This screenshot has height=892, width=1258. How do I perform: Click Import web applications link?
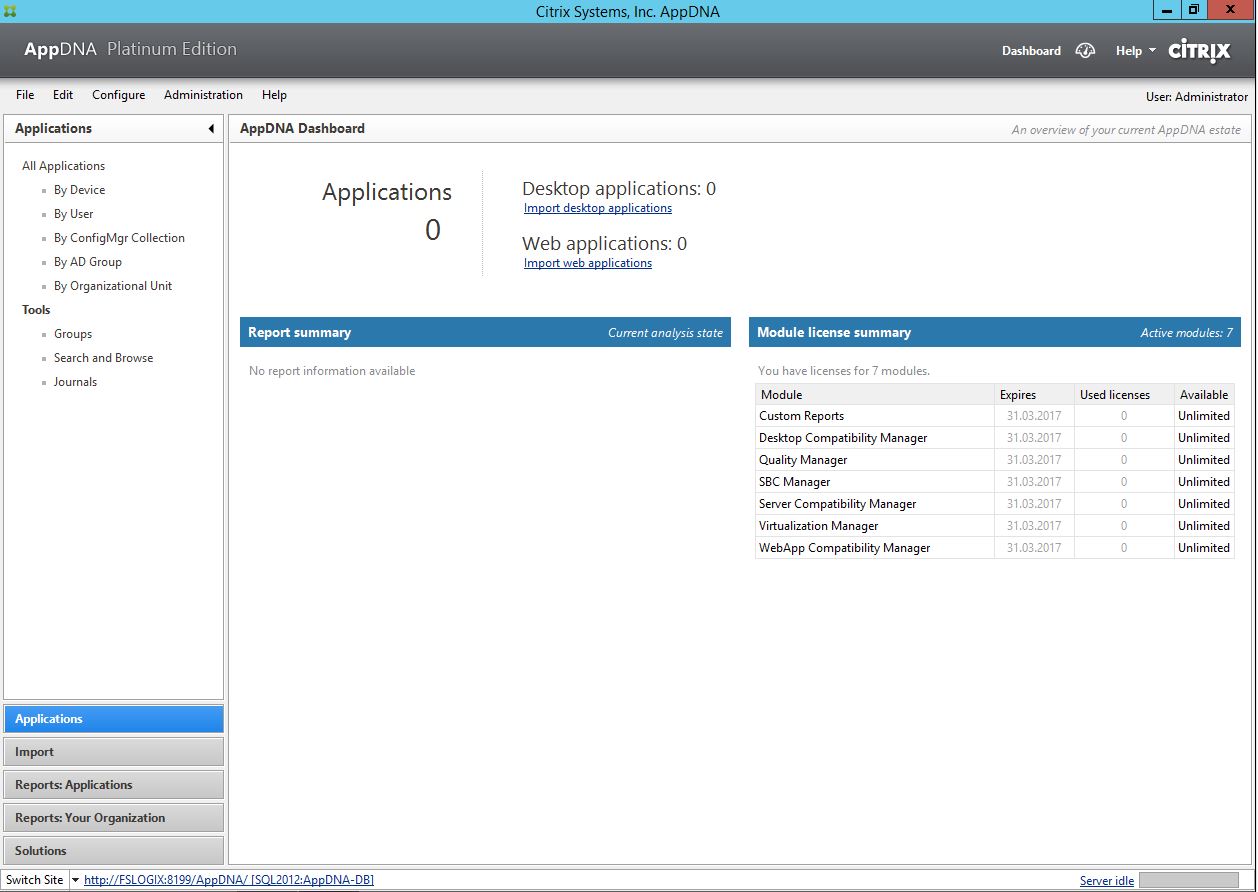tap(587, 263)
